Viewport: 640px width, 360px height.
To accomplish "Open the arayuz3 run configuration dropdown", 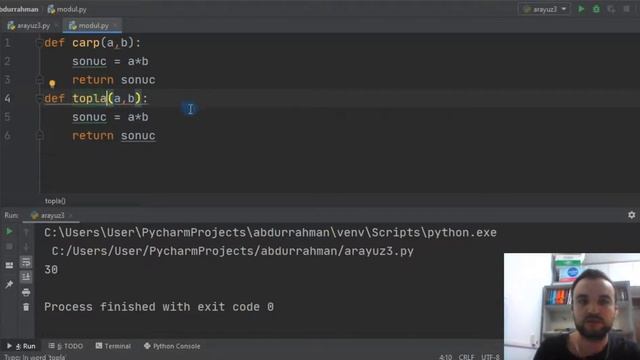I will point(545,9).
